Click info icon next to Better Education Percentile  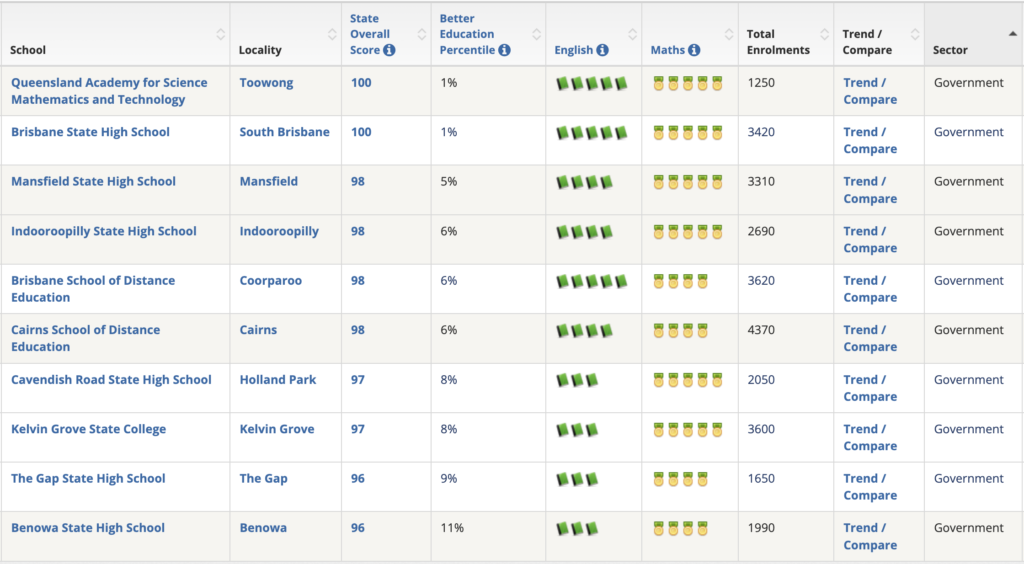tap(504, 50)
